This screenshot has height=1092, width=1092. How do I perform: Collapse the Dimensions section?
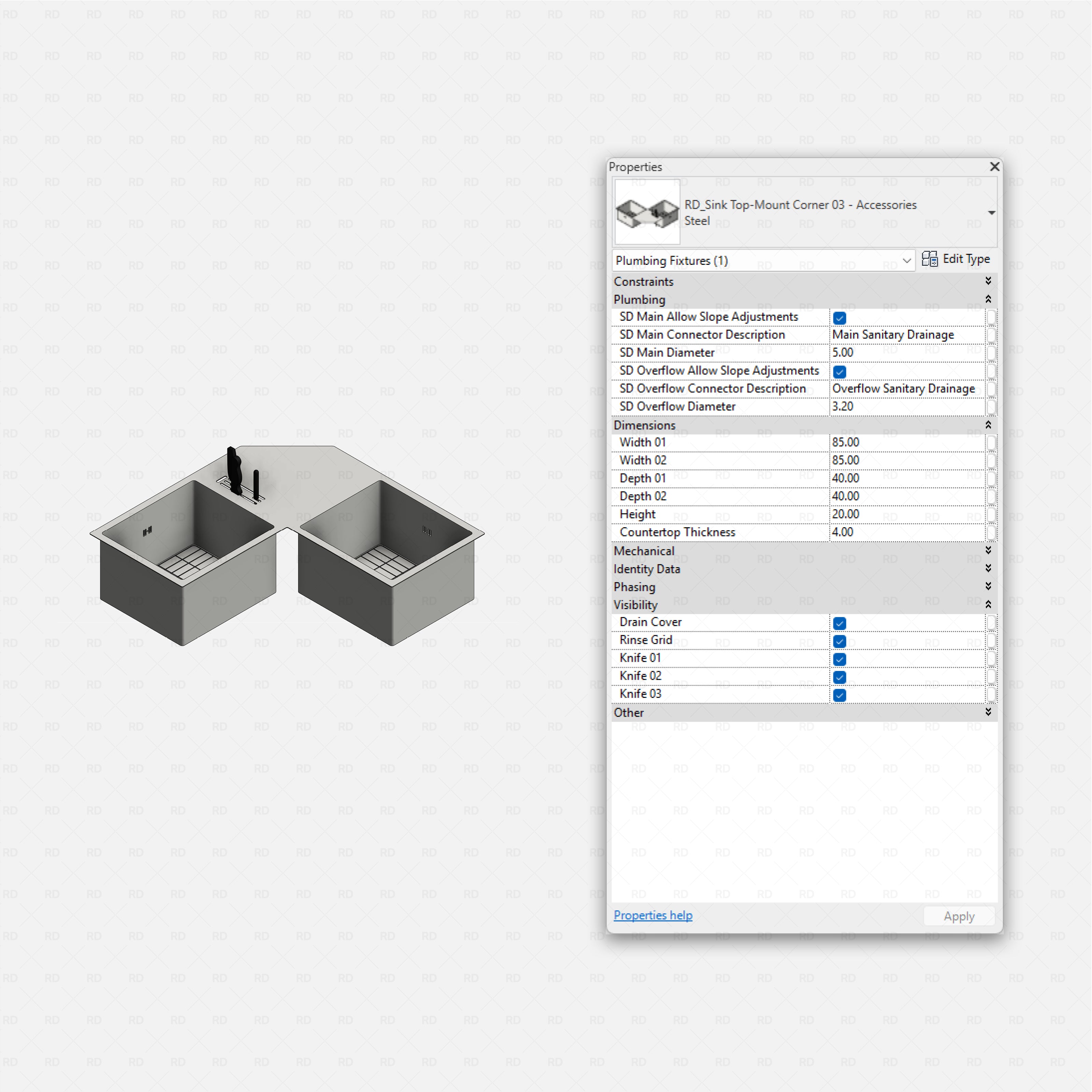988,425
